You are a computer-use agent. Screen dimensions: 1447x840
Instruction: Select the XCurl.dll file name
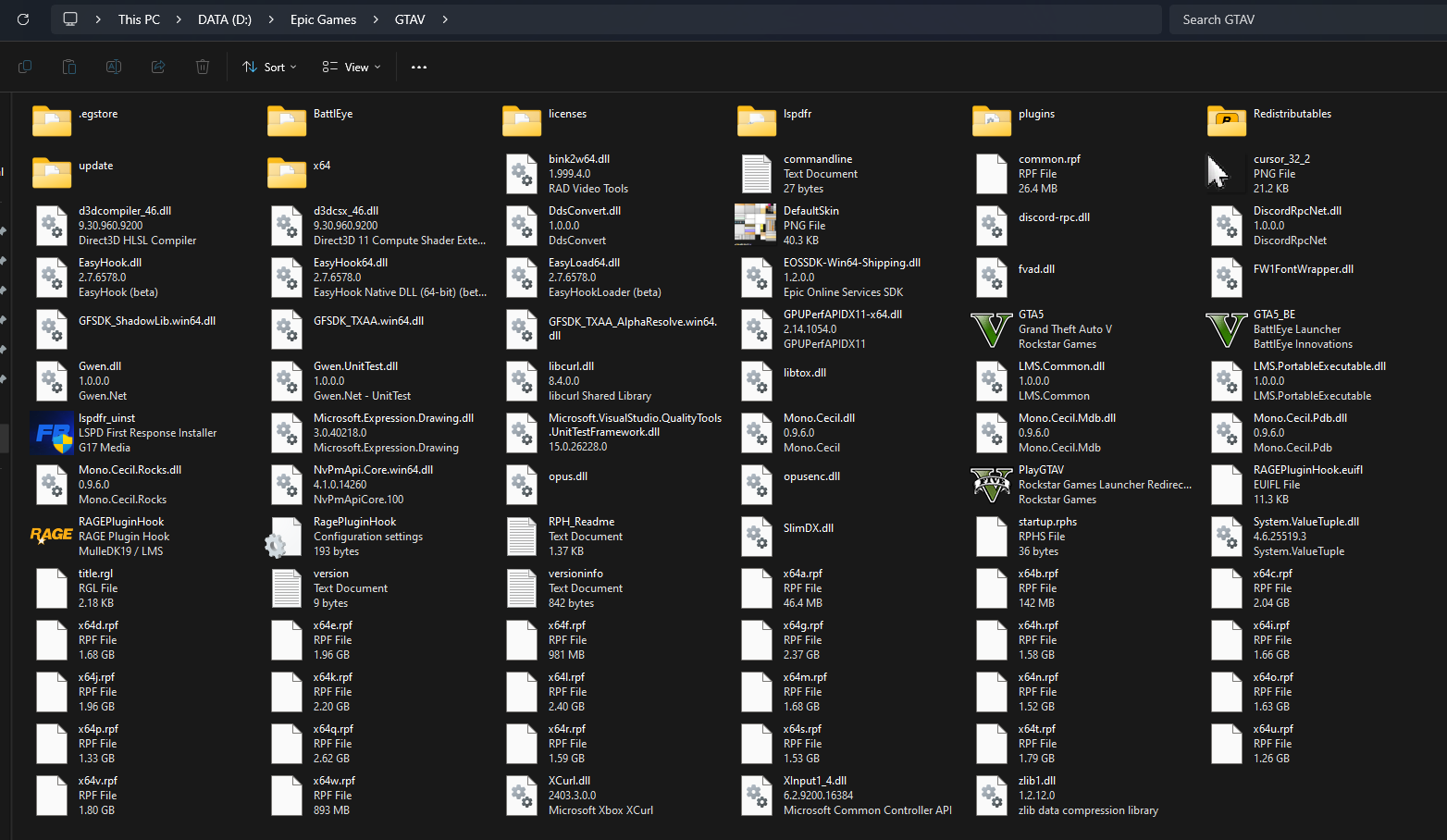[x=569, y=781]
